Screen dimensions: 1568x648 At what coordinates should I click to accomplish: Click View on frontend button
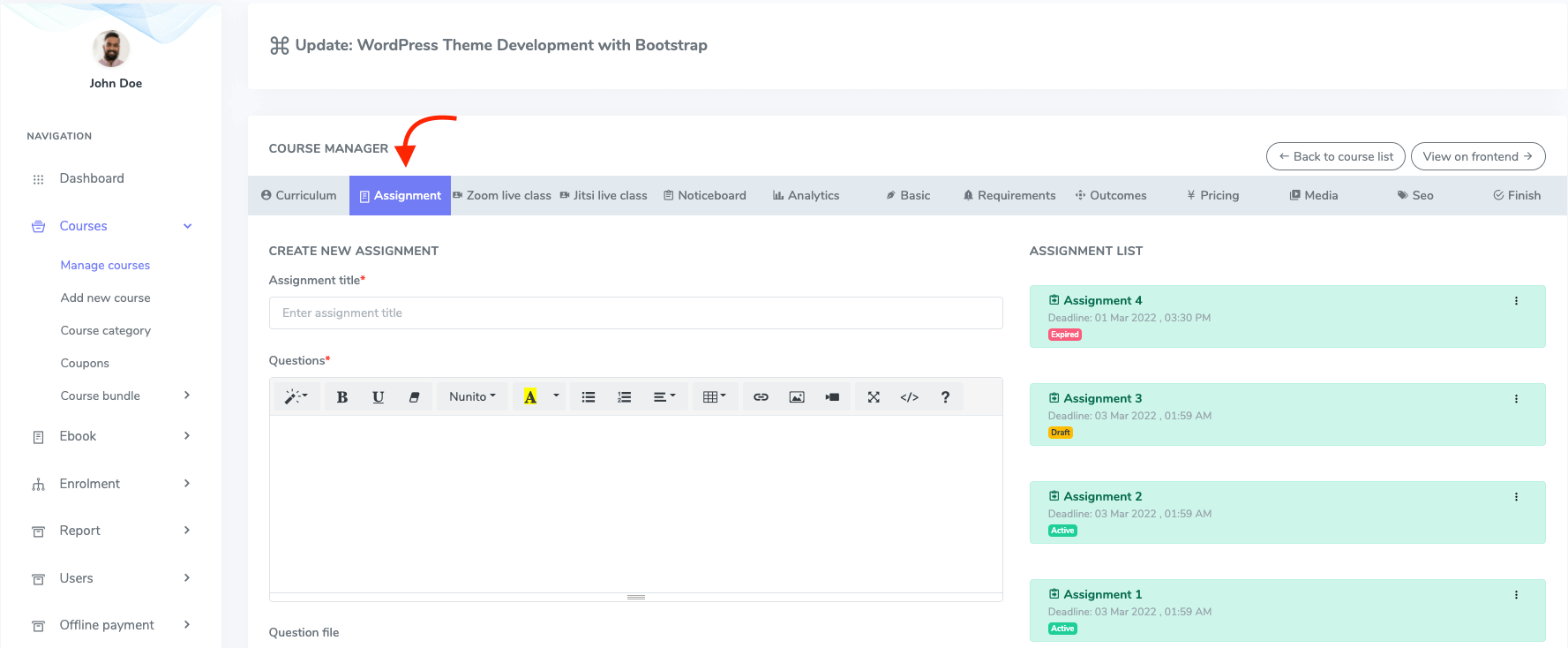(x=1477, y=156)
